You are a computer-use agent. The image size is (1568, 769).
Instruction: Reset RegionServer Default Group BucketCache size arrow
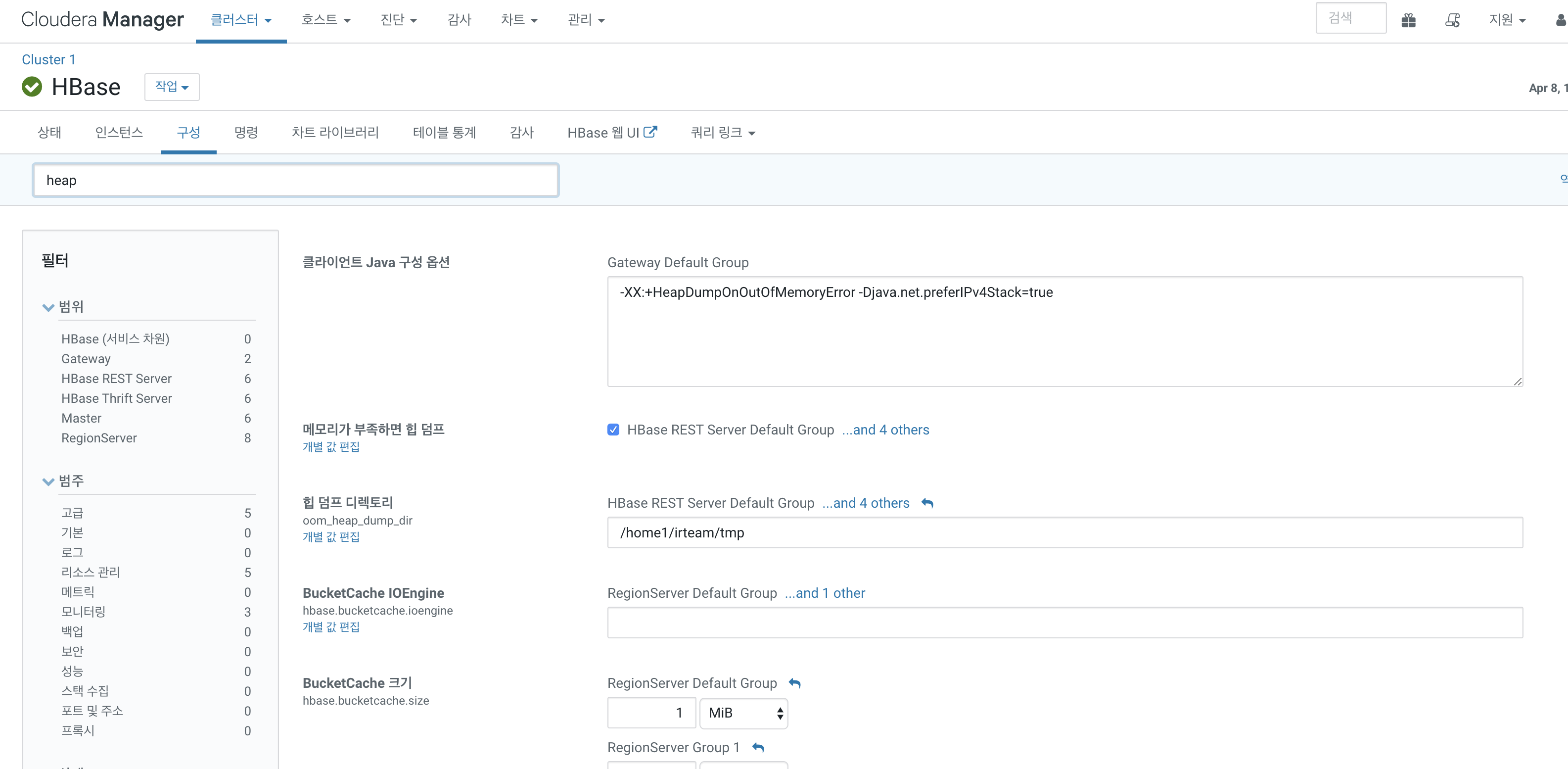(x=794, y=683)
